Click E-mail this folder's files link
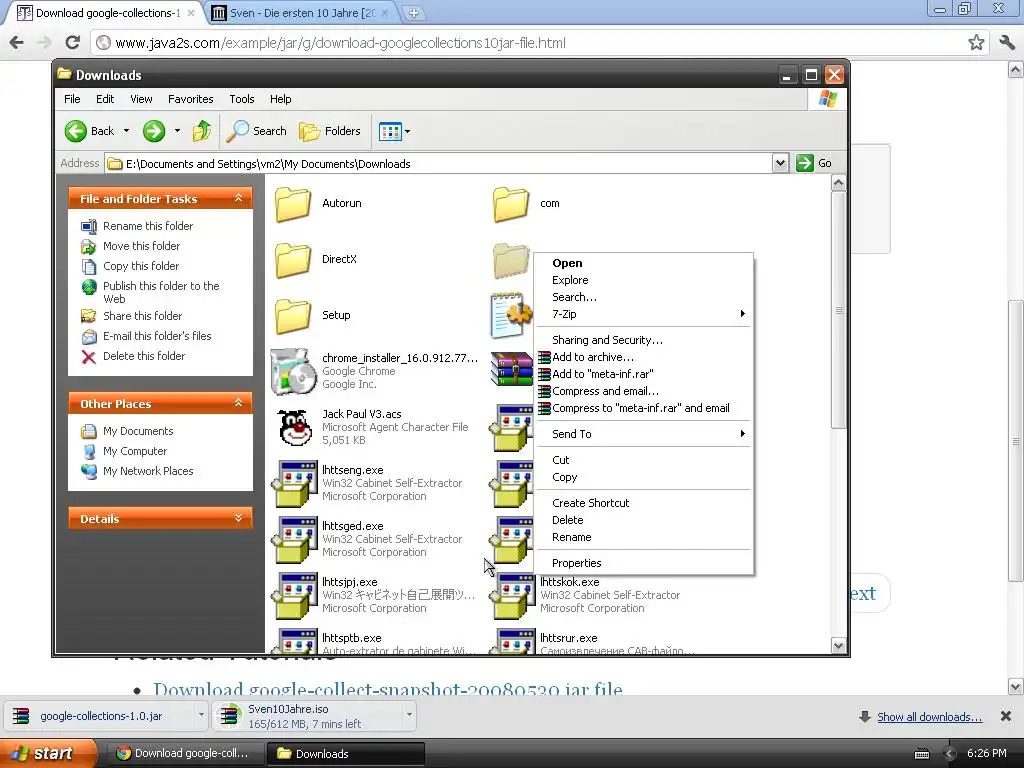 pyautogui.click(x=157, y=336)
